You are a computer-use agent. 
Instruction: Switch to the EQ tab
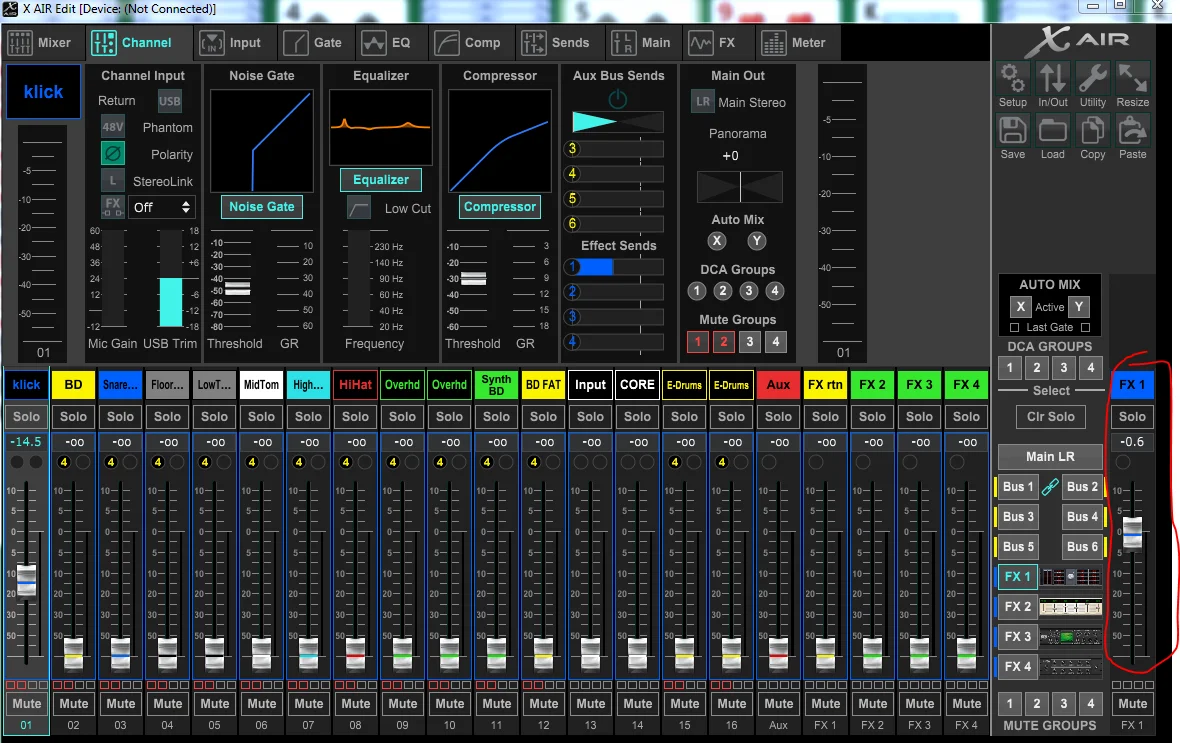click(x=386, y=43)
